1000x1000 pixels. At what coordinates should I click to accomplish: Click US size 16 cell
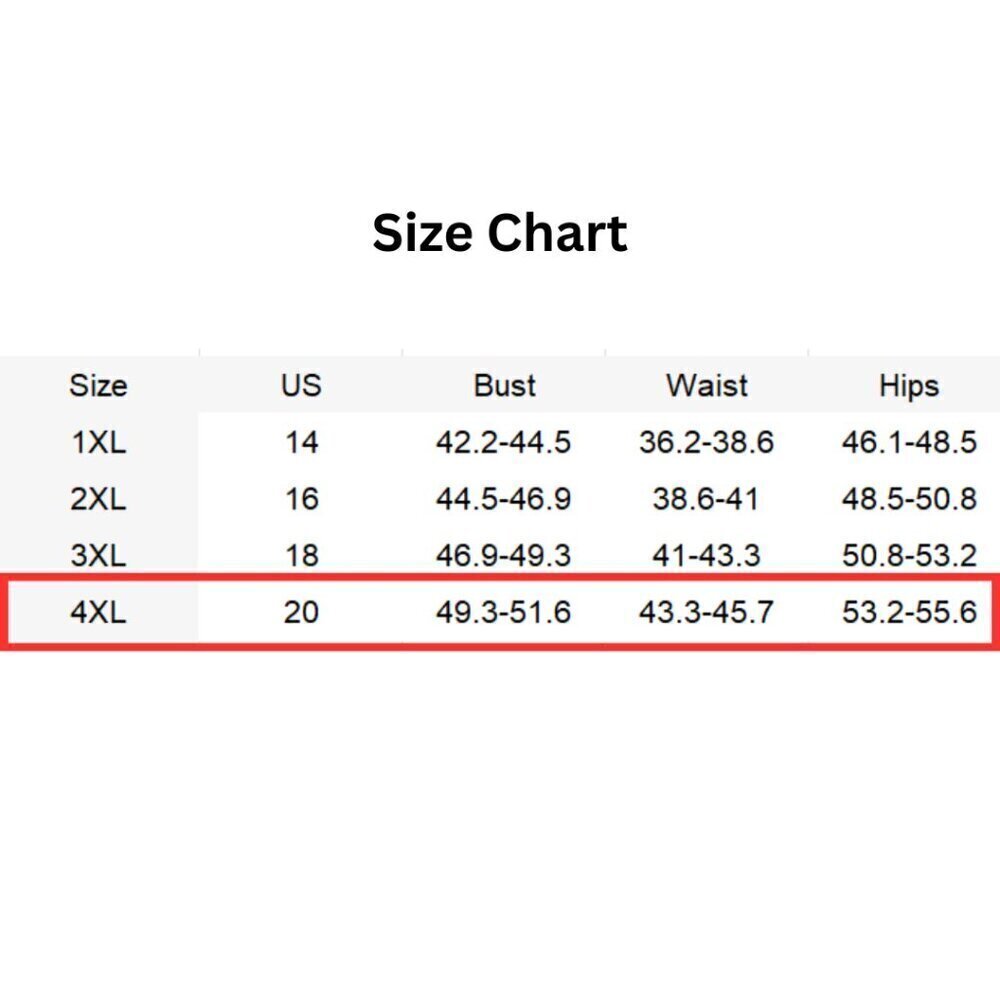(x=301, y=499)
